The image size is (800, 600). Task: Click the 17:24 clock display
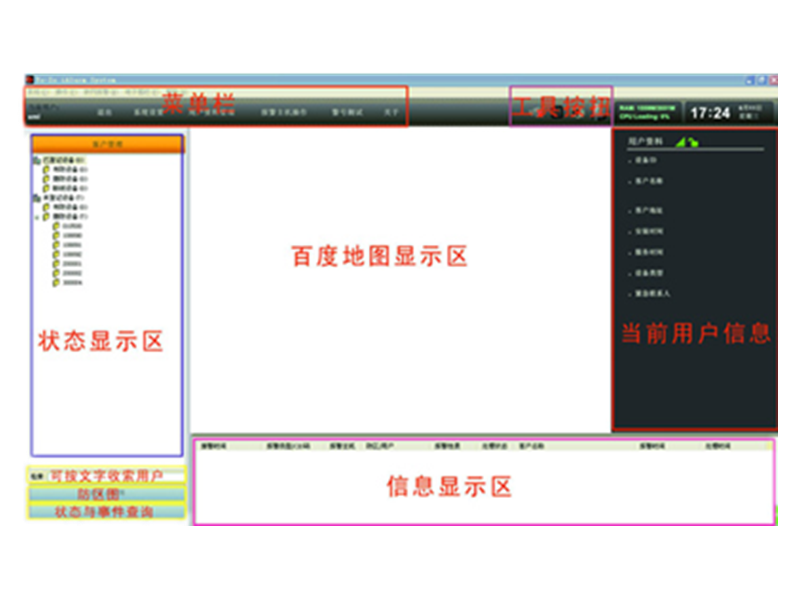(710, 113)
